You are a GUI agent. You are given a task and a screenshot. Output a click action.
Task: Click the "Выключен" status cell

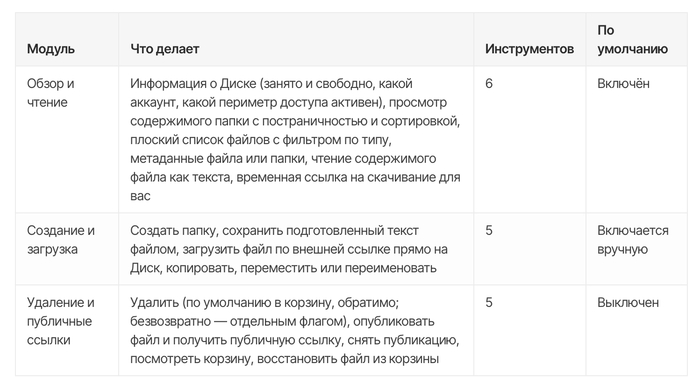click(x=628, y=302)
